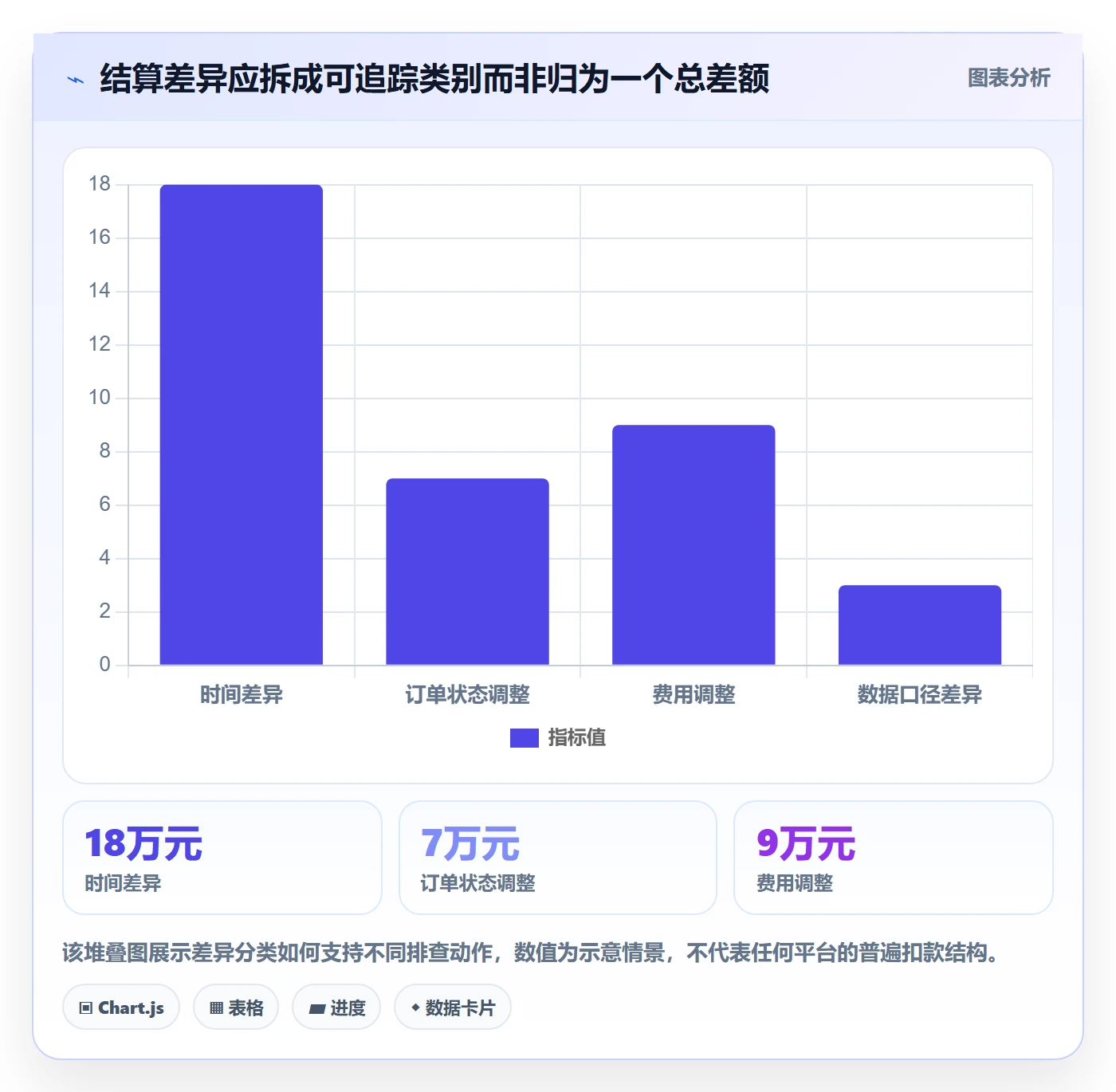Click the 数据卡片 tag chip
The height and width of the screenshot is (1092, 1116).
tap(453, 1008)
